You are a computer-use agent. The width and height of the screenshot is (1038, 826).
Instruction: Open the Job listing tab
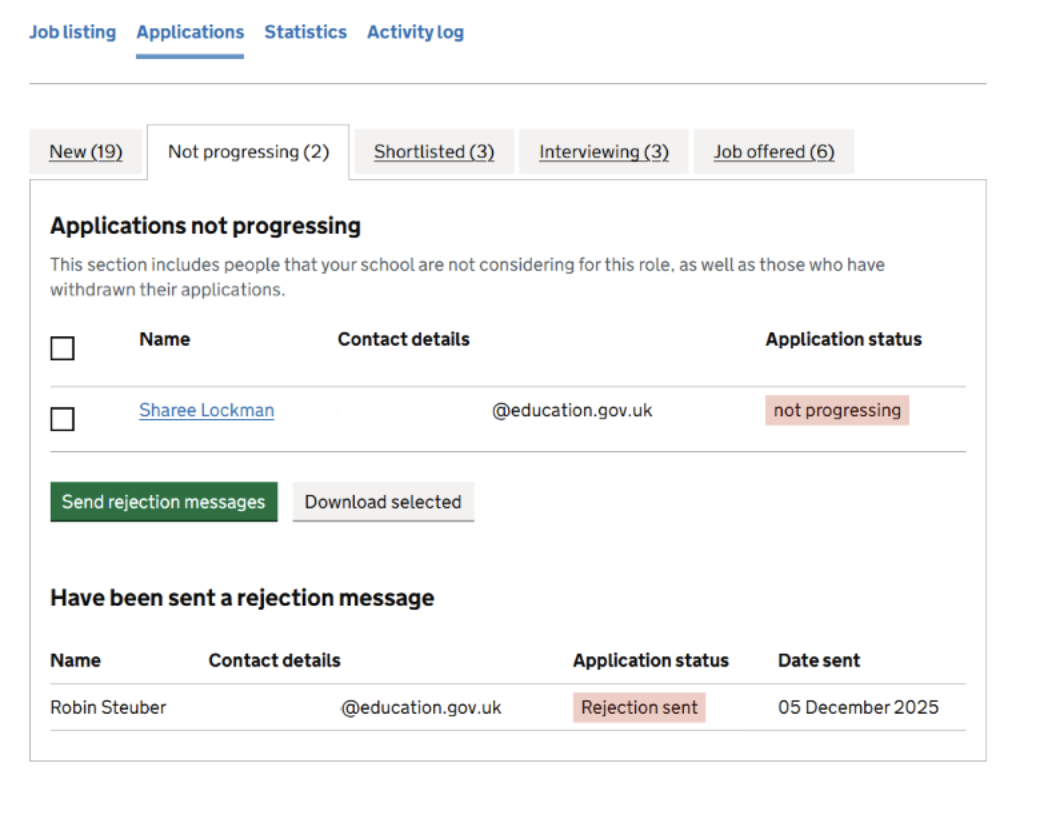coord(72,32)
